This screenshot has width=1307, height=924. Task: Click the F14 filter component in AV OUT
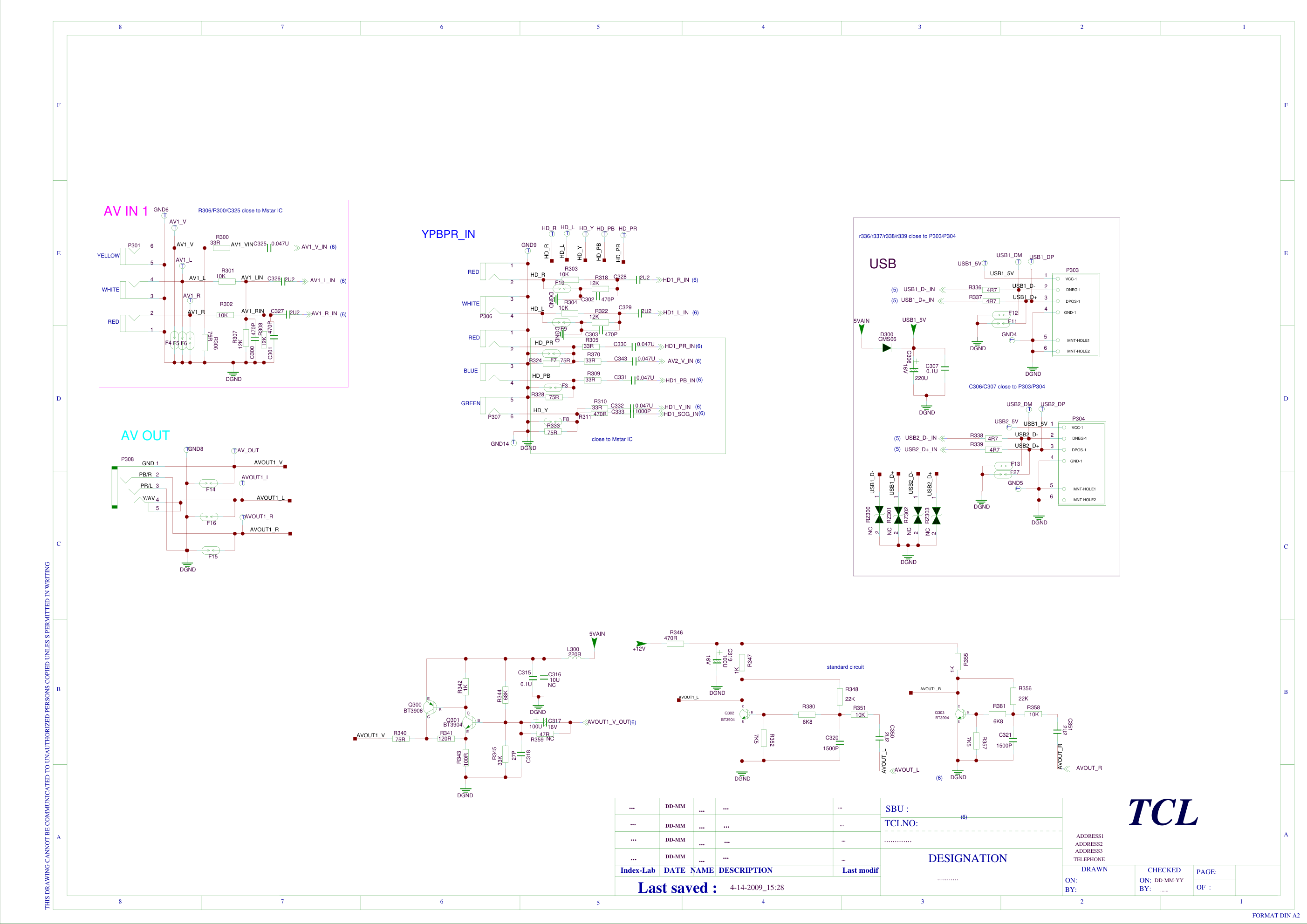click(208, 483)
